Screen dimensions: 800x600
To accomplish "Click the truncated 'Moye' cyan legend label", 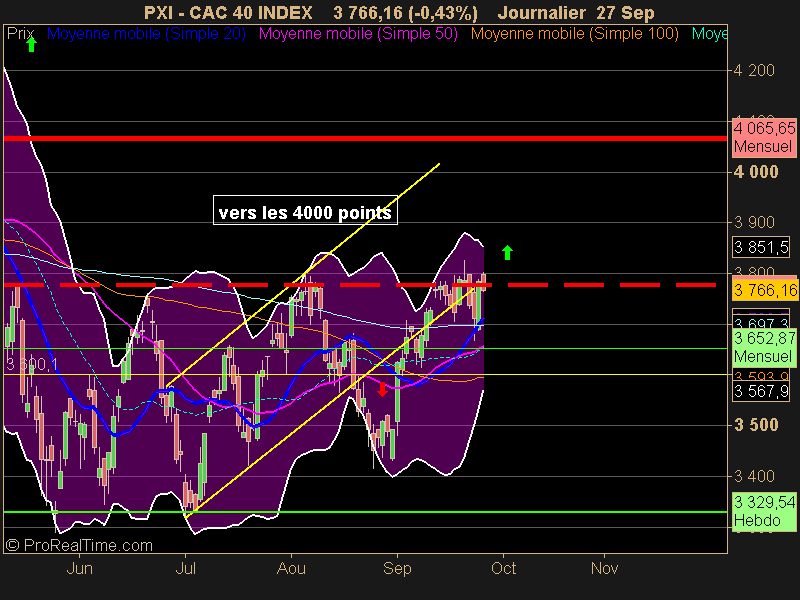I will (709, 34).
